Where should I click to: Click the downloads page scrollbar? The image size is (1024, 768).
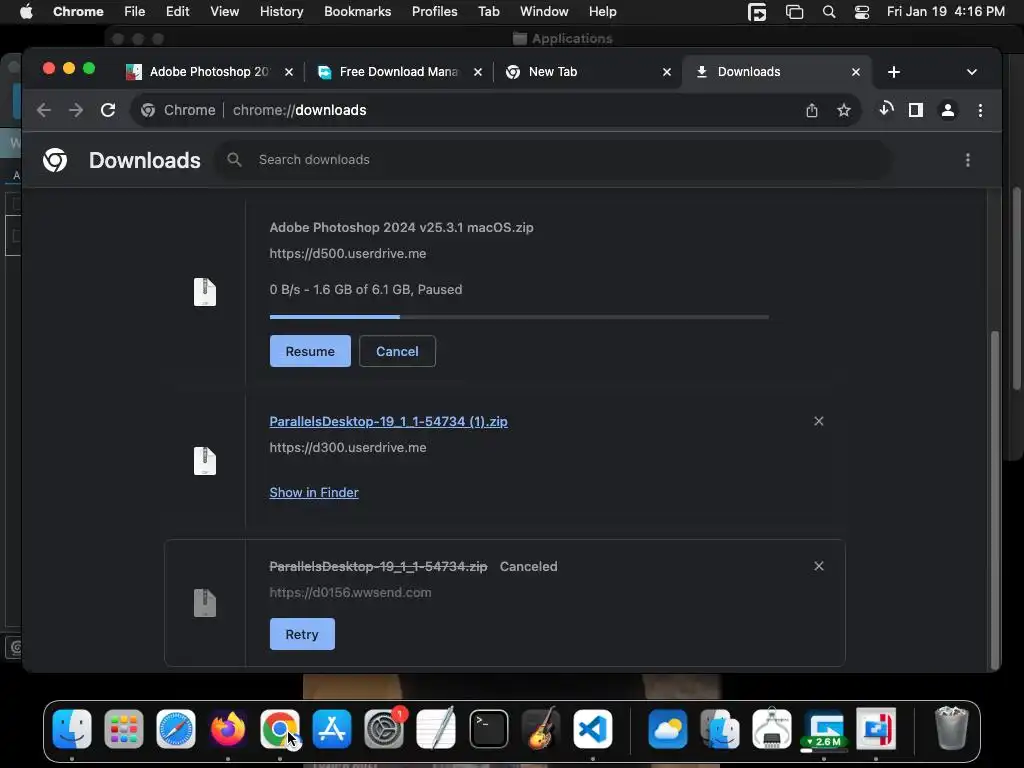(995, 500)
